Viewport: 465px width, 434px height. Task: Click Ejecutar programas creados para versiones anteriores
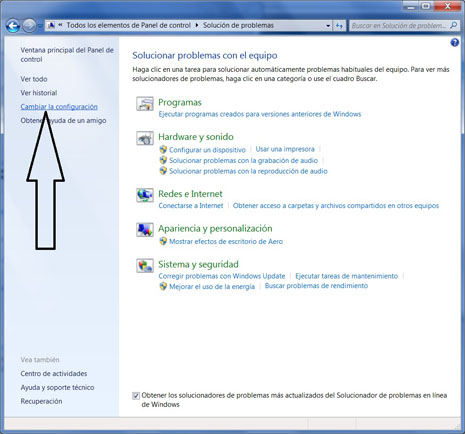point(260,114)
